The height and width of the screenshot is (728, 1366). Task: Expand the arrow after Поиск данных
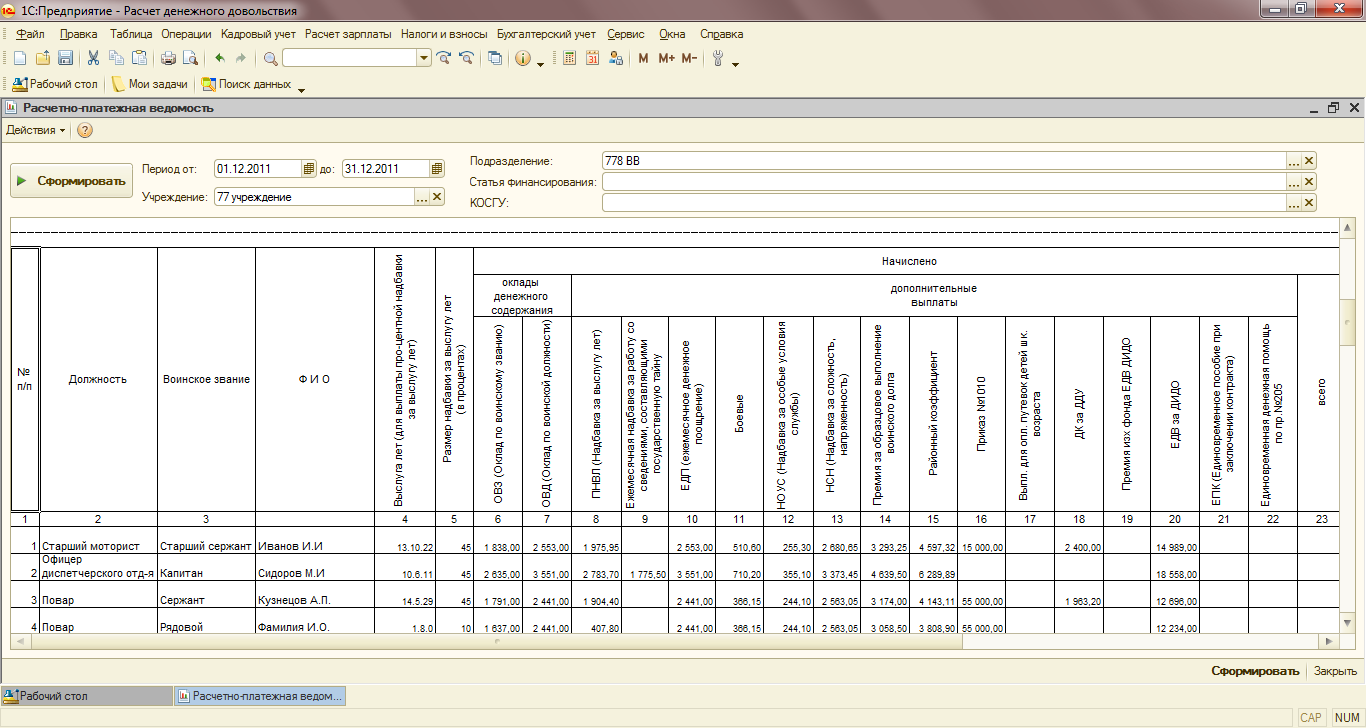(301, 90)
